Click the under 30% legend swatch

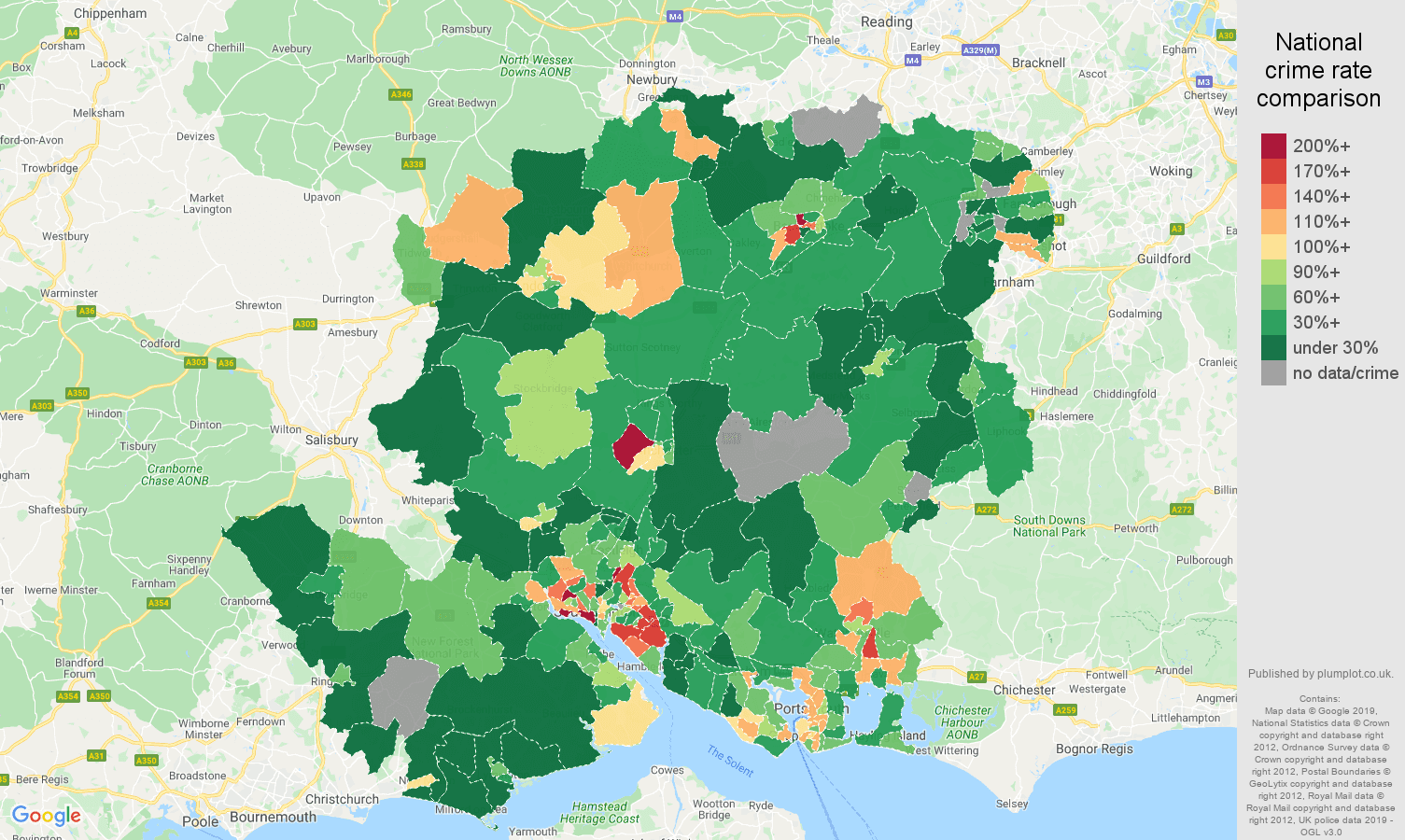click(x=1273, y=348)
